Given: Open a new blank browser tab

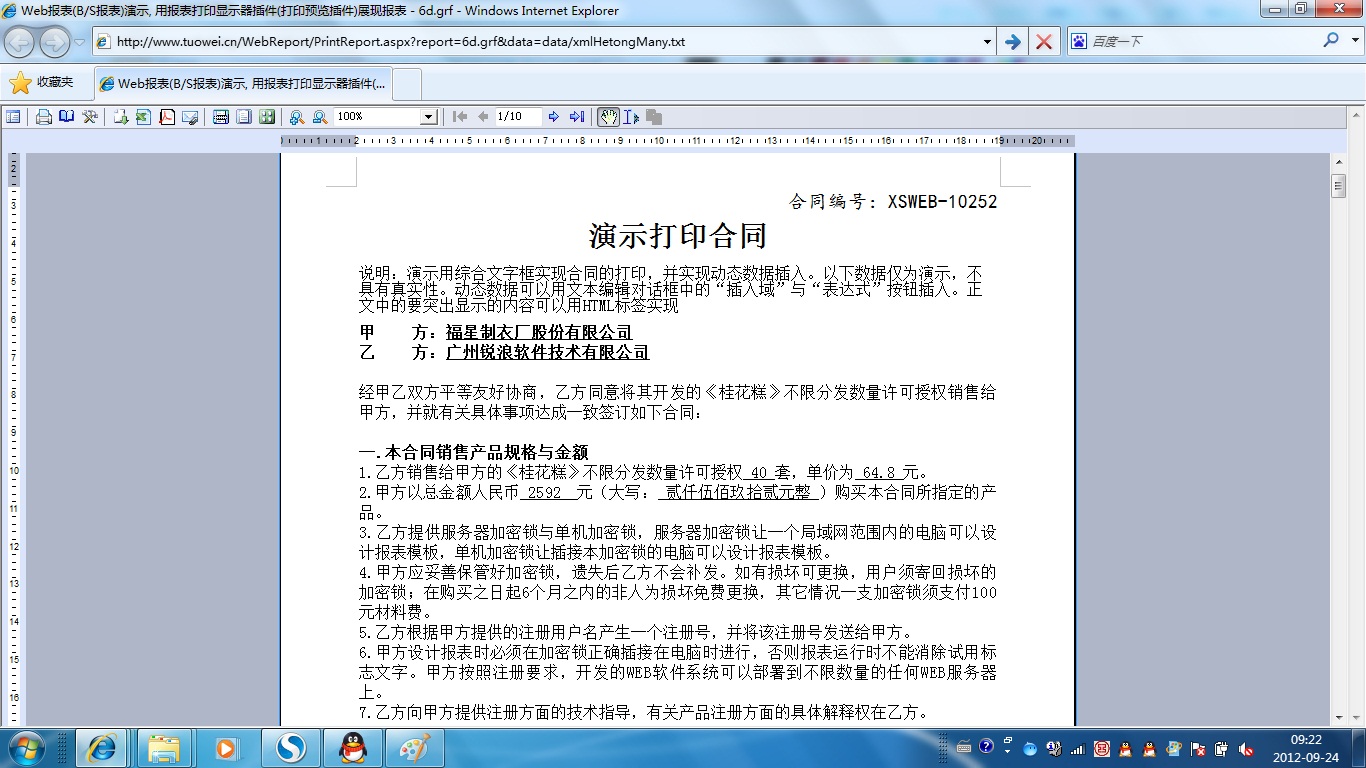Looking at the screenshot, I should pyautogui.click(x=407, y=84).
